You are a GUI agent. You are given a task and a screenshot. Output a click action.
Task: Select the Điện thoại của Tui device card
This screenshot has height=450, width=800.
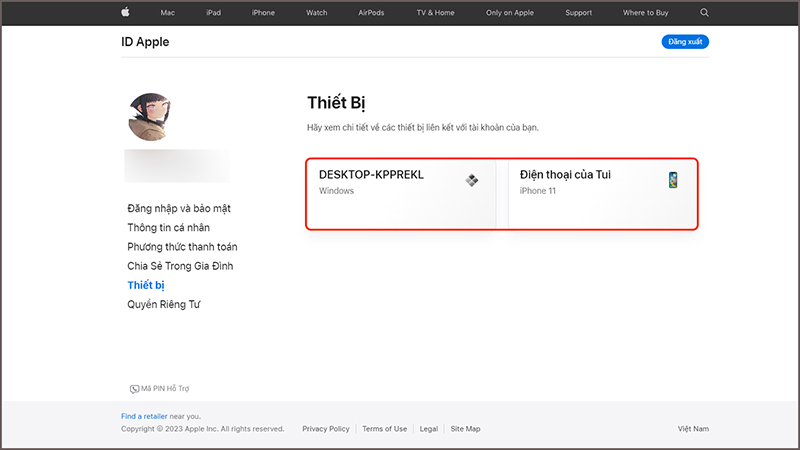point(603,194)
